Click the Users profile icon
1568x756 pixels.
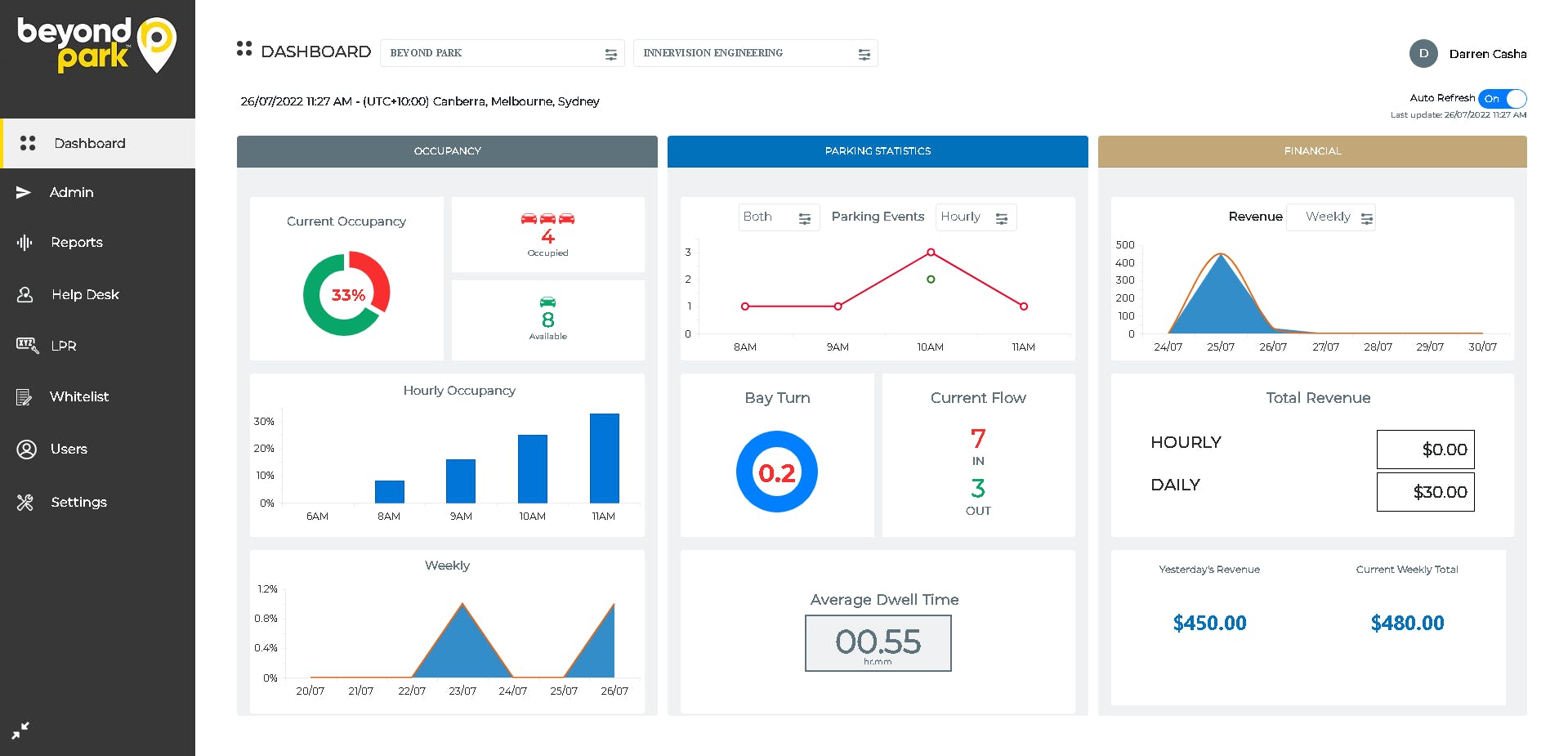pyautogui.click(x=27, y=449)
